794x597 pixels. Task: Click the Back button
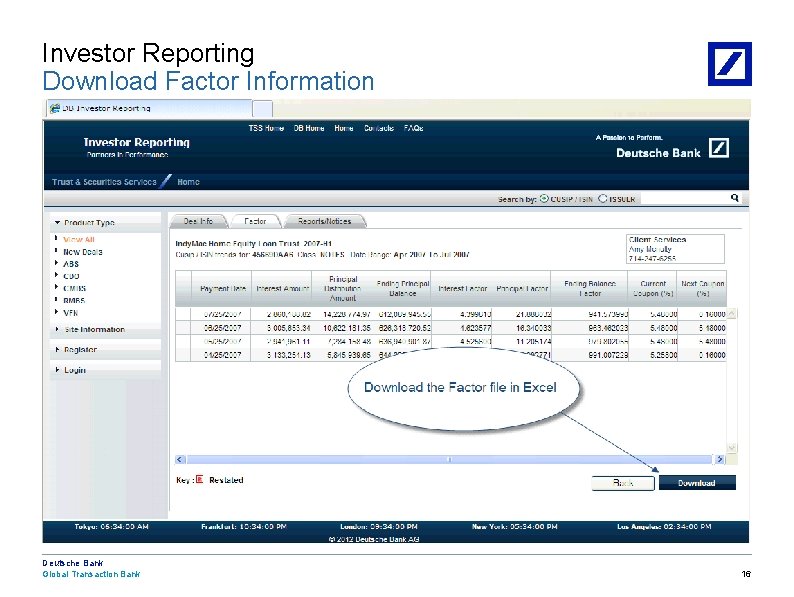coord(623,483)
